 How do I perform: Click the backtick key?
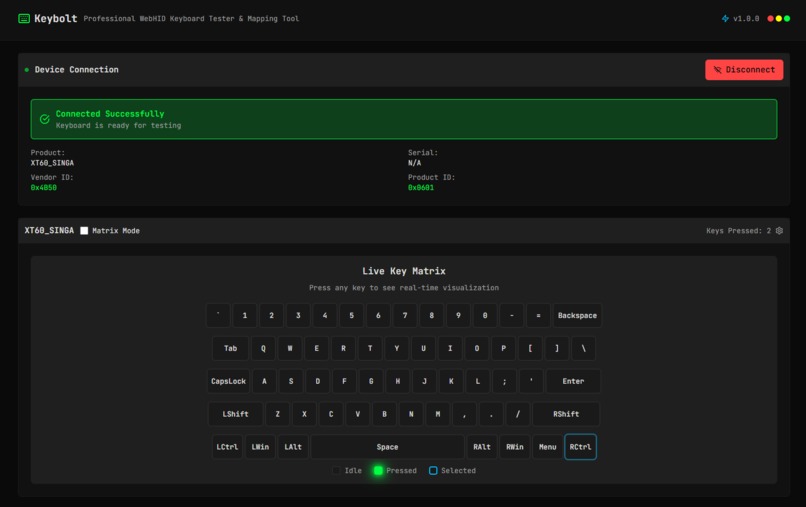[x=218, y=315]
